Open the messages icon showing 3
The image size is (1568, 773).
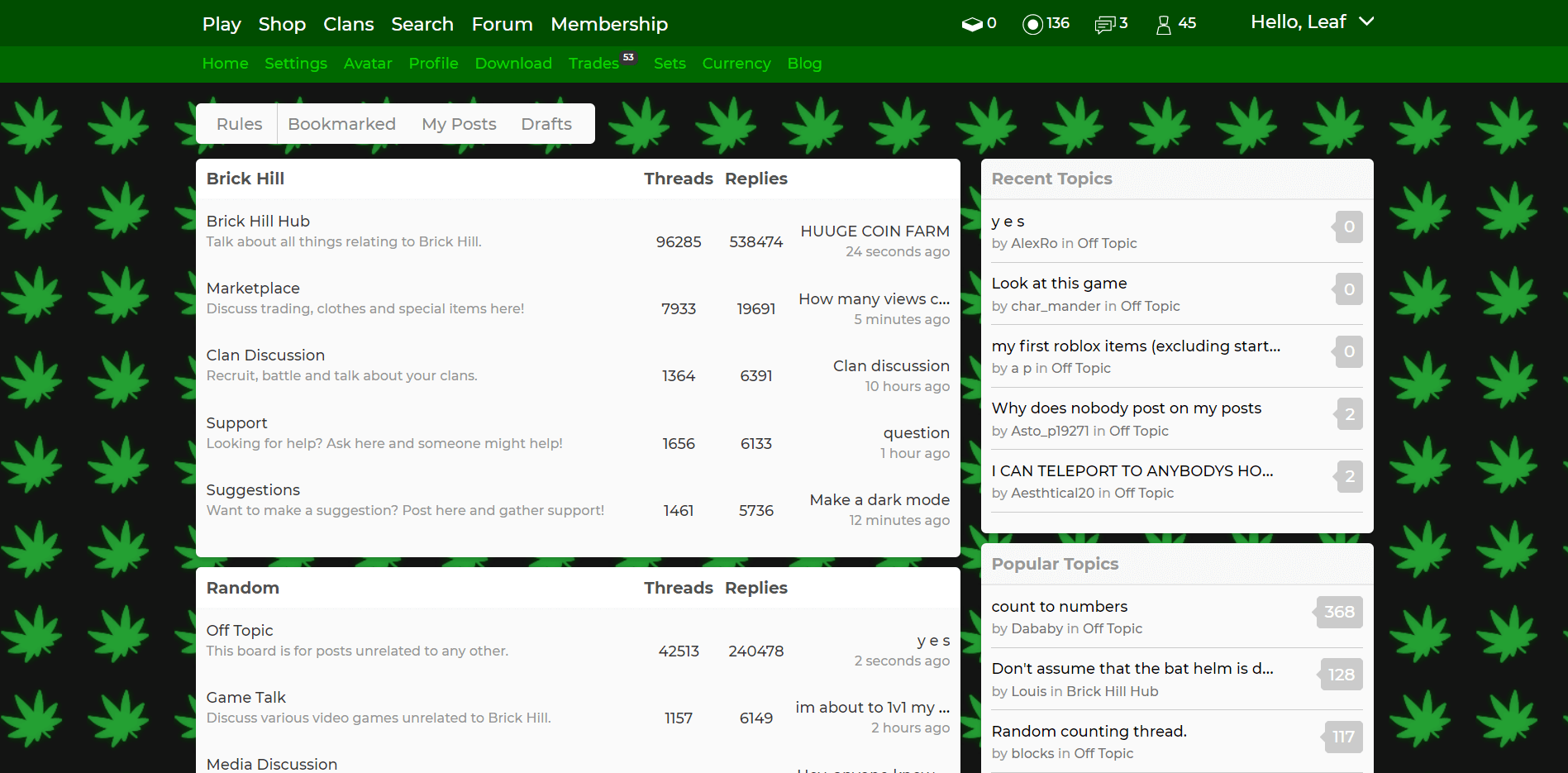(x=1112, y=24)
